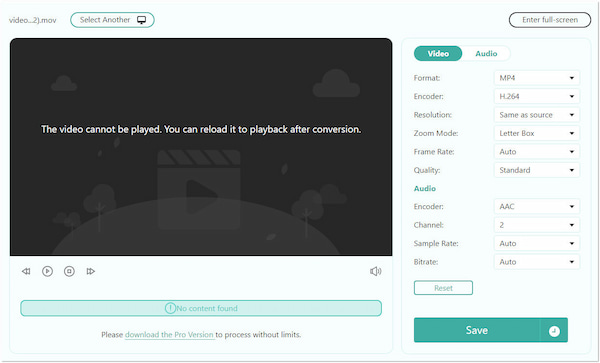Click the Reset button
Screen dimensions: 600x363
(443, 288)
